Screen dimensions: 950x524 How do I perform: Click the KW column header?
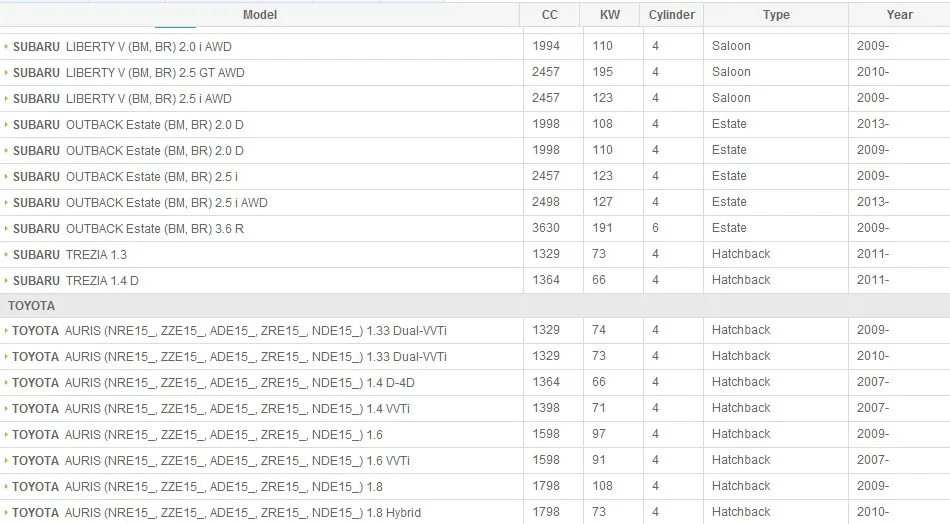tap(610, 15)
